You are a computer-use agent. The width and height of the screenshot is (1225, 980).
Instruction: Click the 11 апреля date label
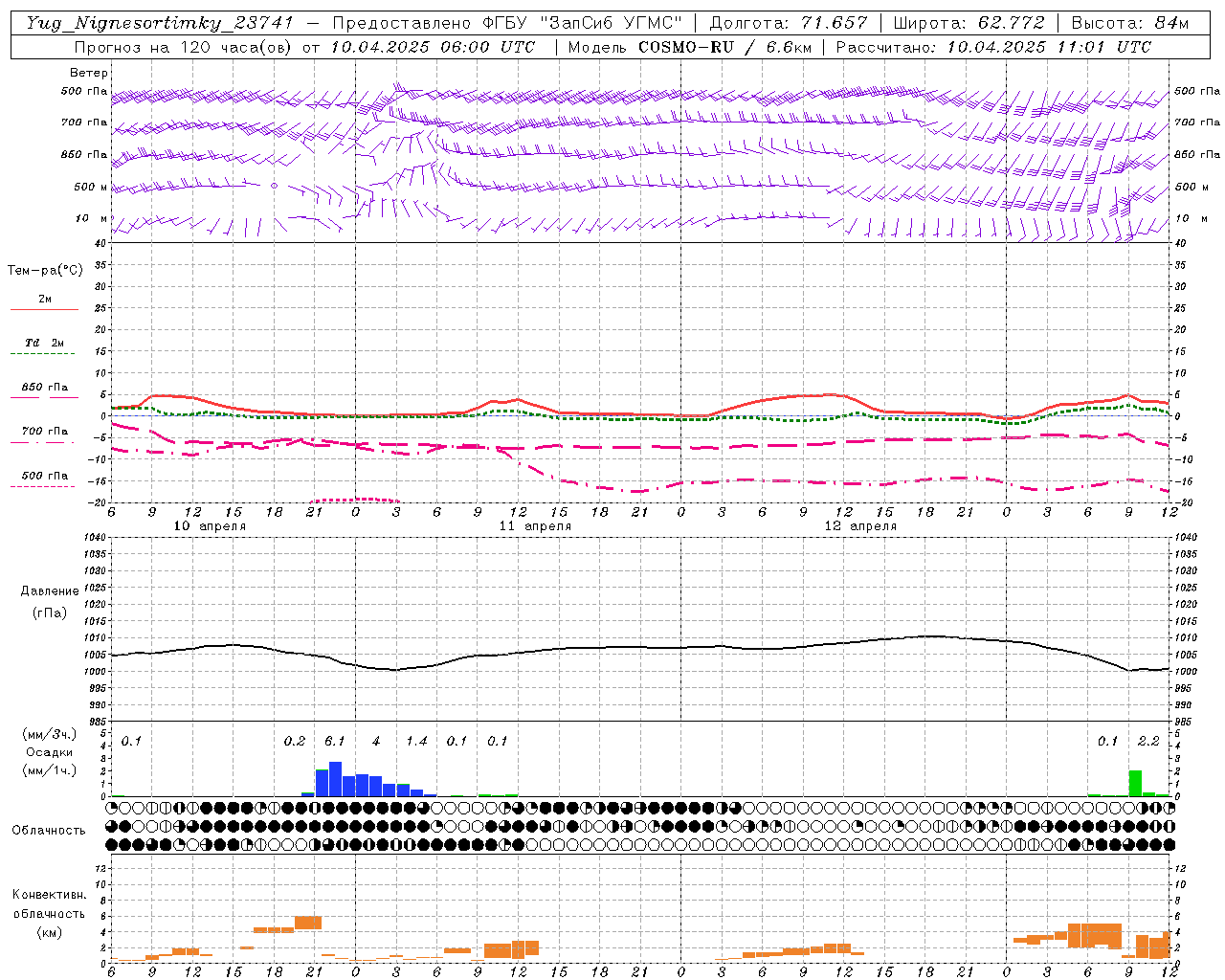[535, 526]
